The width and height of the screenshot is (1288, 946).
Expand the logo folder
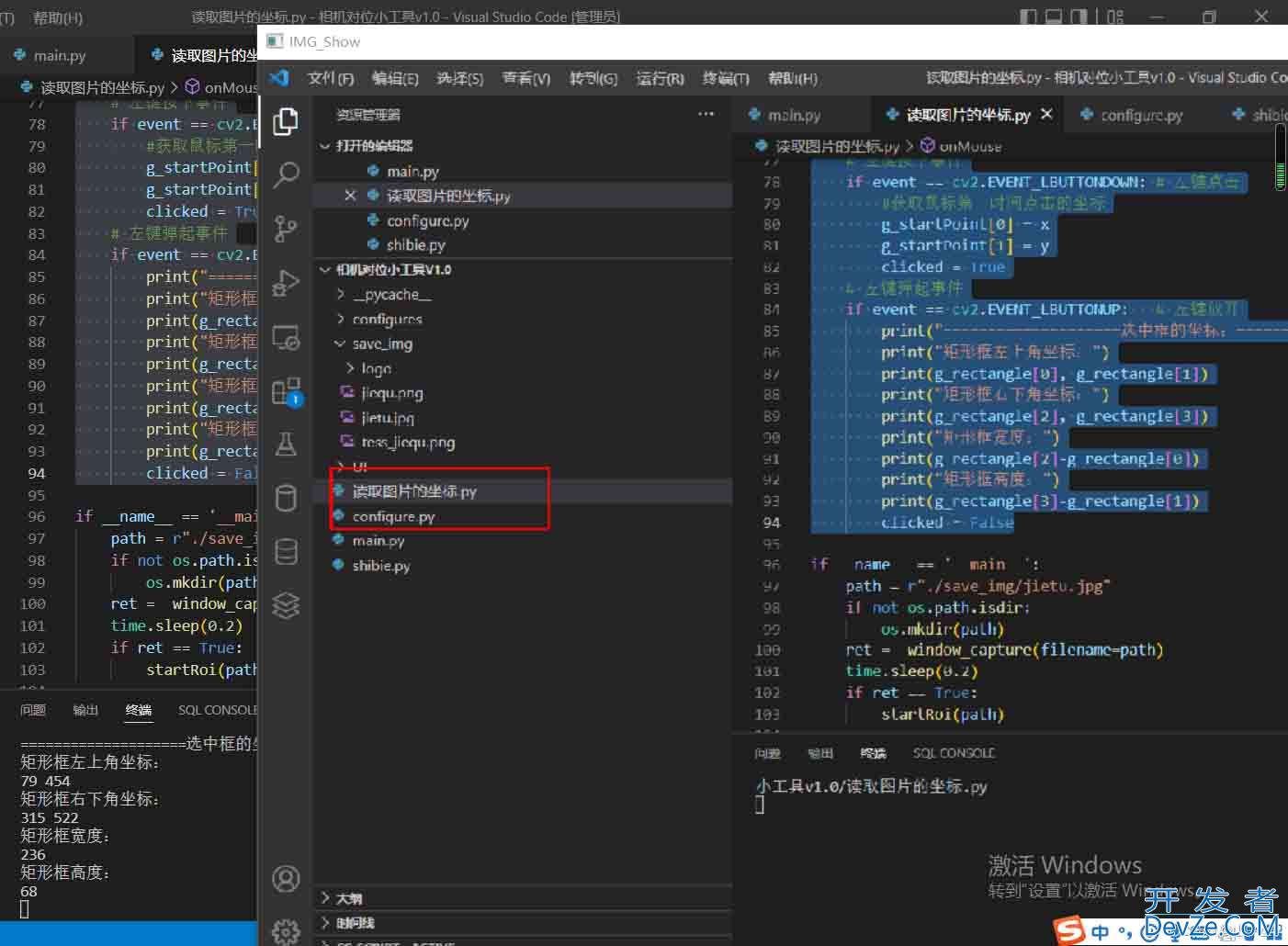[x=350, y=368]
